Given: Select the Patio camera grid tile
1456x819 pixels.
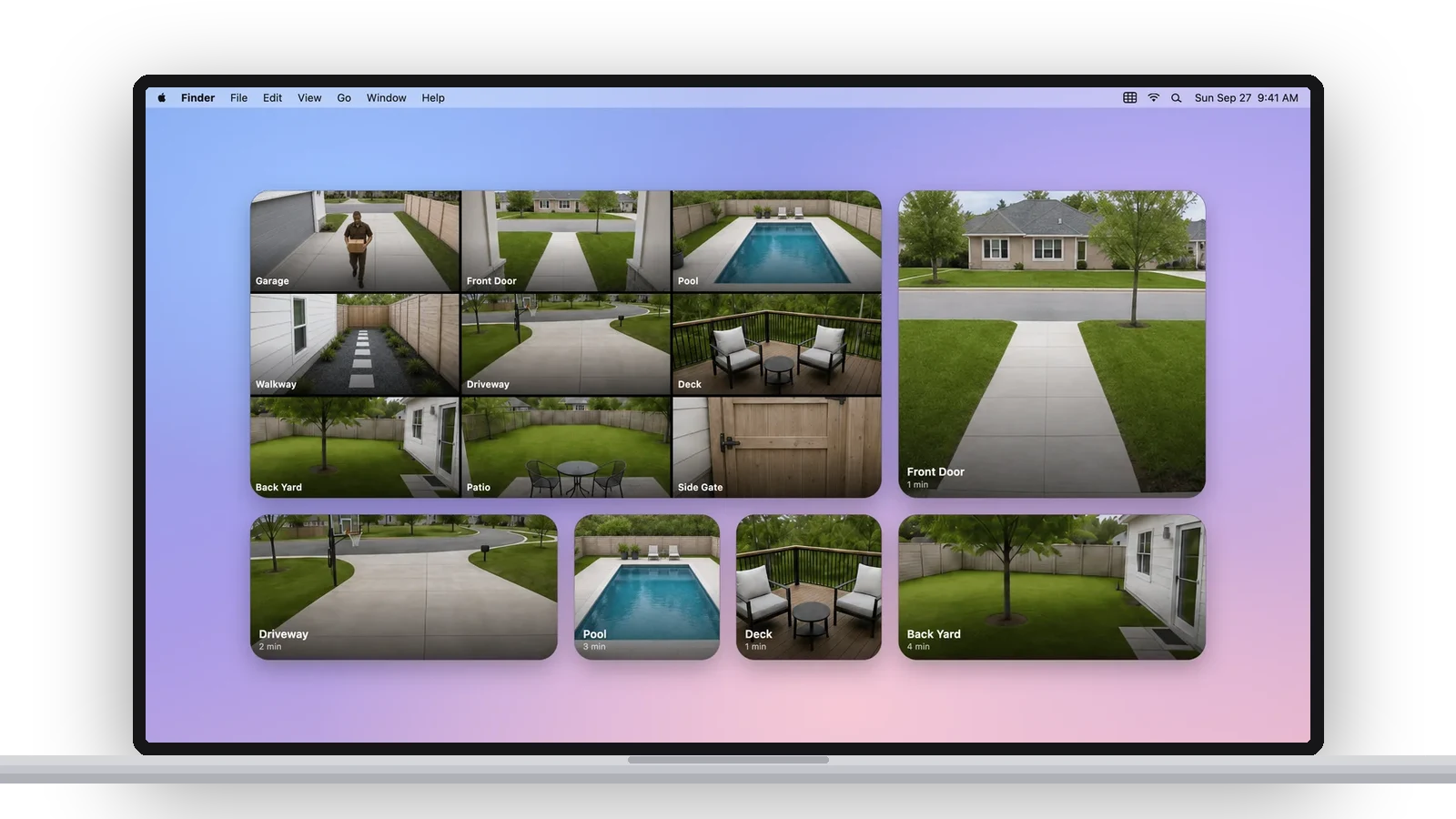Looking at the screenshot, I should point(566,447).
